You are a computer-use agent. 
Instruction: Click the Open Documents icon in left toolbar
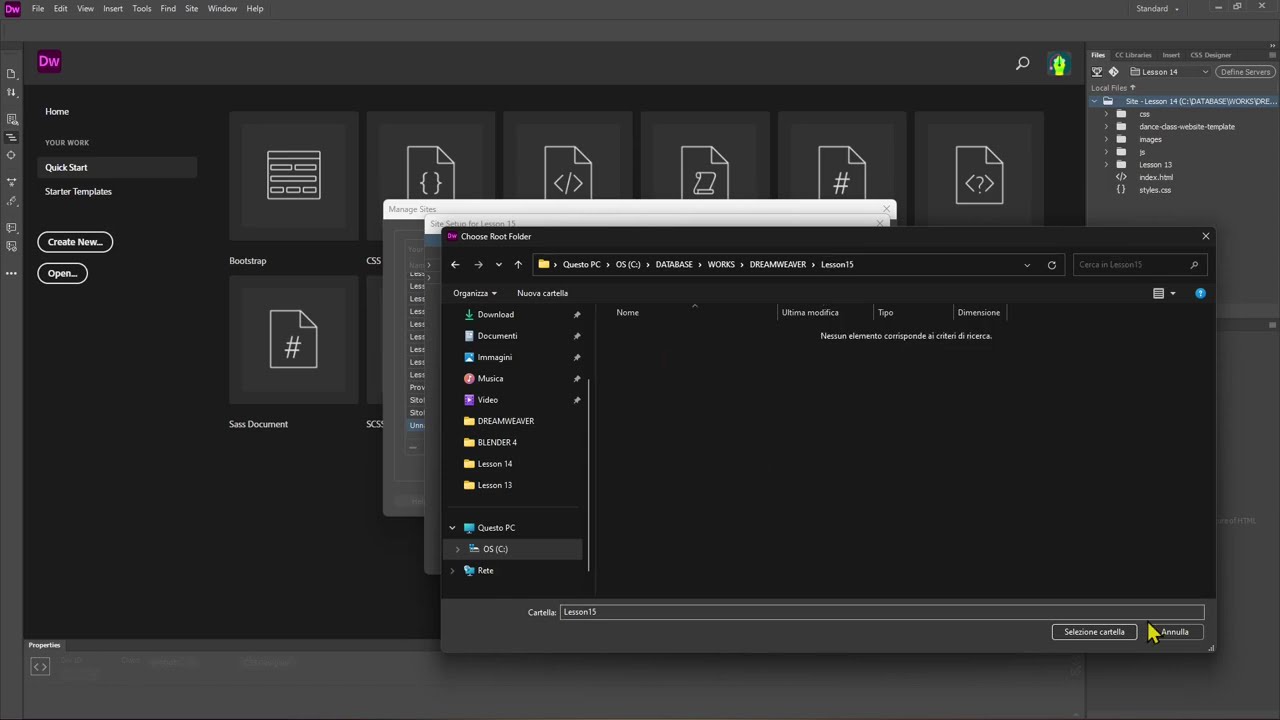click(11, 74)
